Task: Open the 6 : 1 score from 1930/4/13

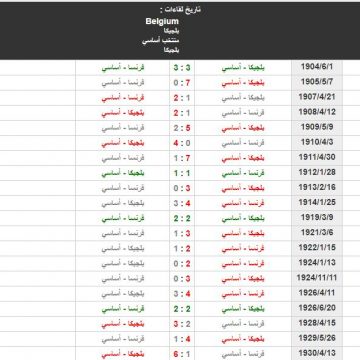Action: [182, 354]
